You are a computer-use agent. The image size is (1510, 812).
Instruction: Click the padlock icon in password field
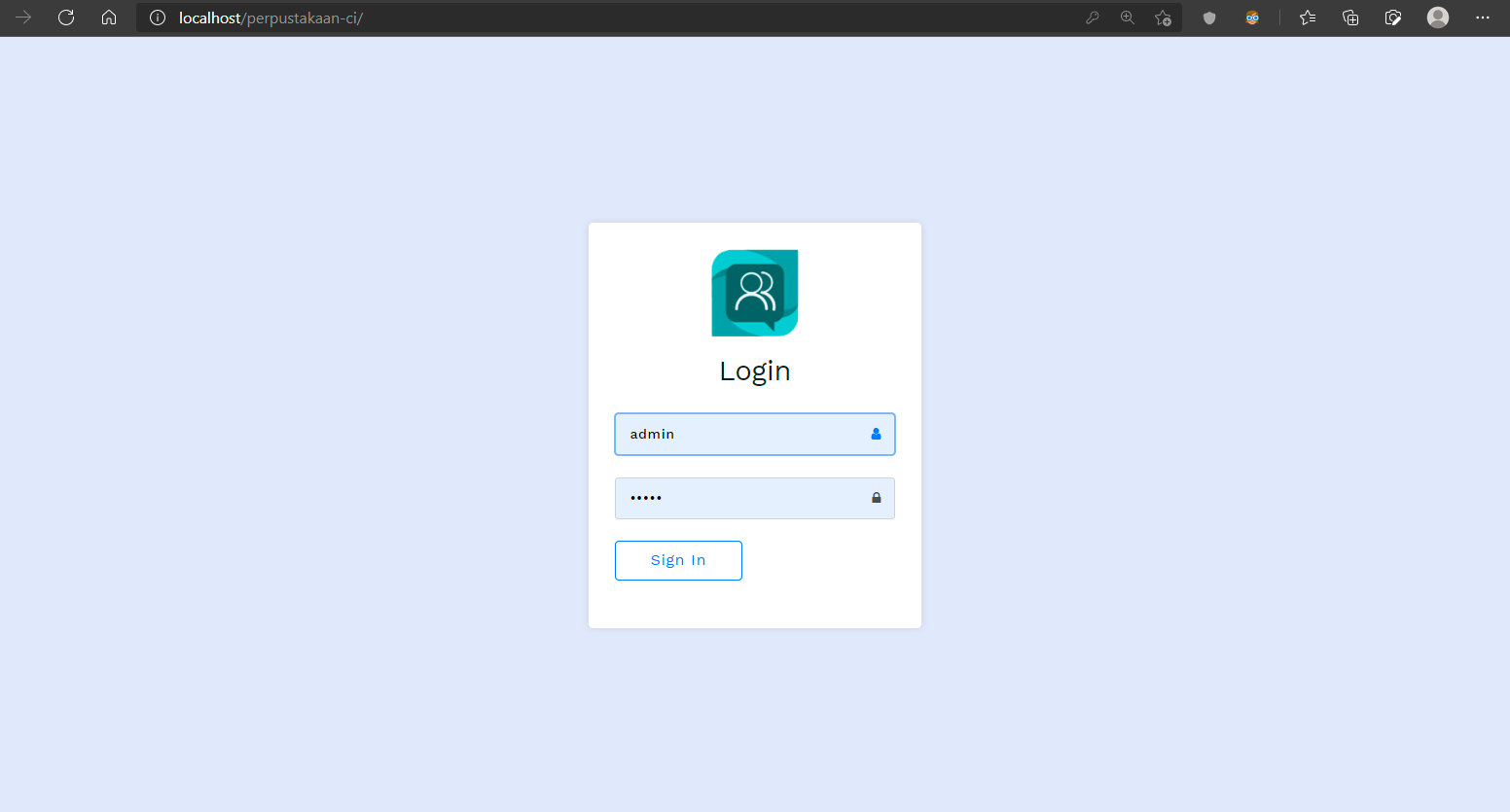876,498
